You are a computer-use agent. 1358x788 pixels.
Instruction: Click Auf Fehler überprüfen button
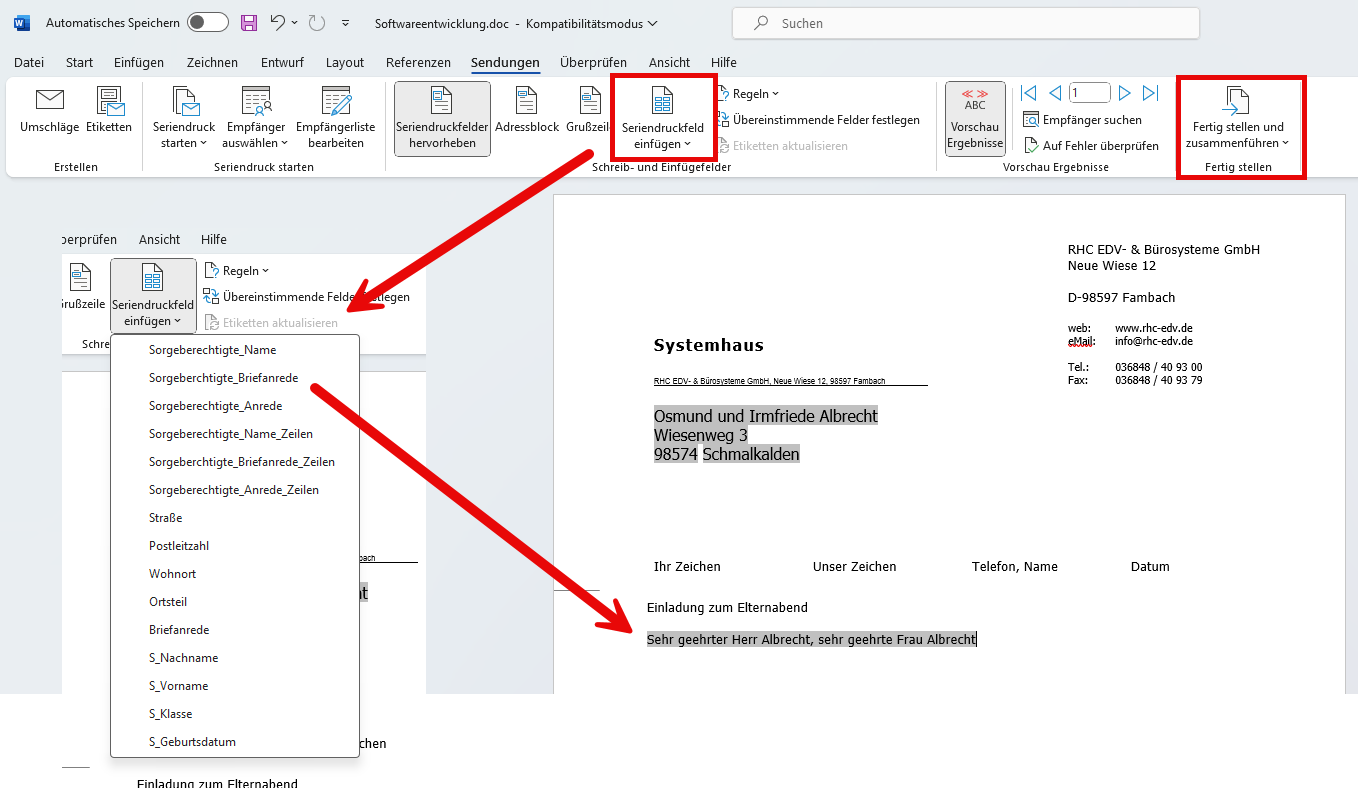(x=1092, y=146)
